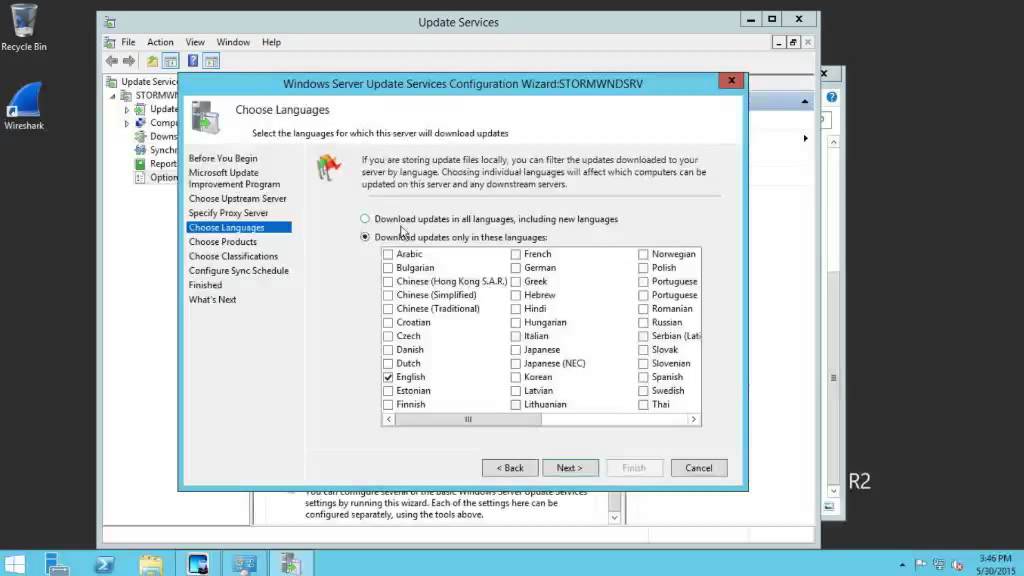Open PowerShell from the taskbar
Viewport: 1024px width, 576px height.
click(104, 564)
